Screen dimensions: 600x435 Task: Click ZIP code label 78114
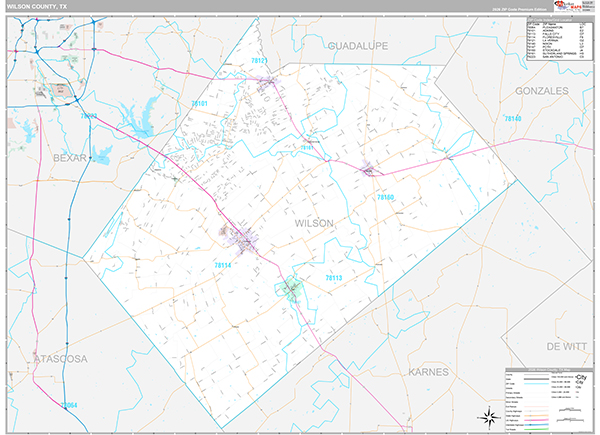[223, 265]
